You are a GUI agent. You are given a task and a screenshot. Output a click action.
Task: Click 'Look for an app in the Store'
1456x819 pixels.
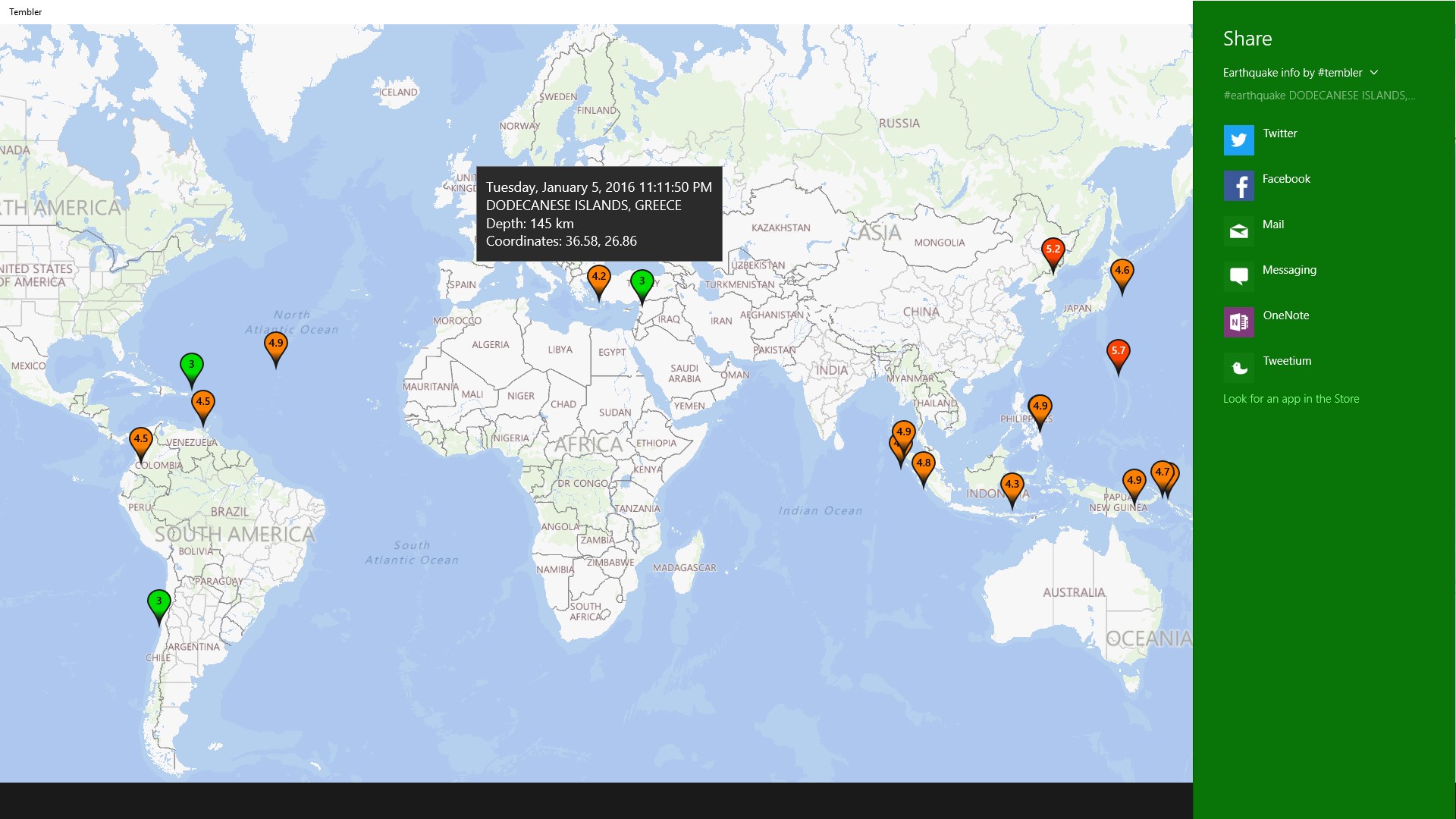click(1291, 398)
